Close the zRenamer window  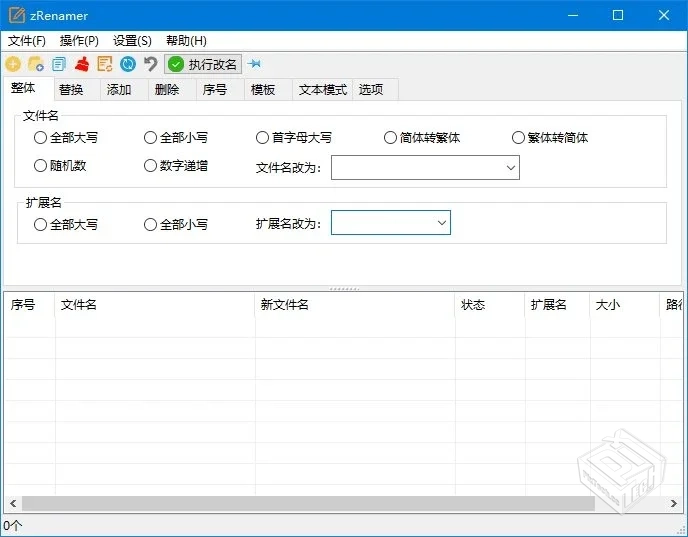point(664,15)
